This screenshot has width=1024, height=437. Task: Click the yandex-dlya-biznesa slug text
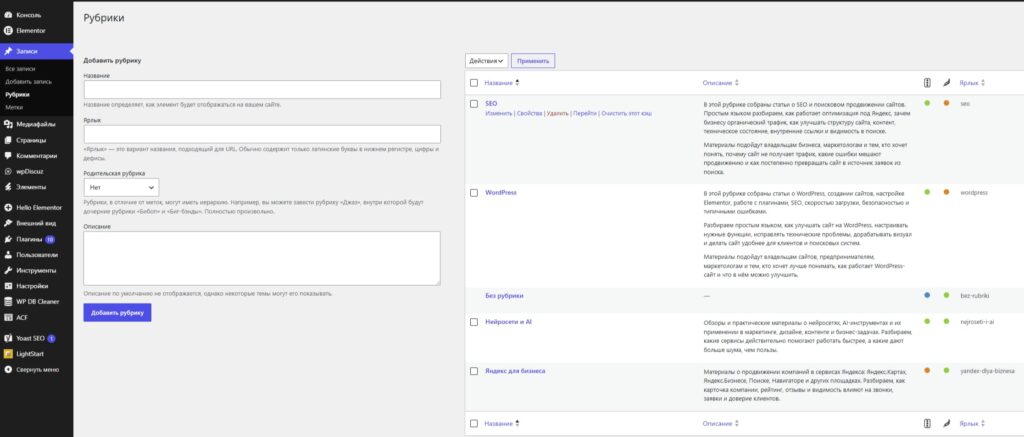987,370
